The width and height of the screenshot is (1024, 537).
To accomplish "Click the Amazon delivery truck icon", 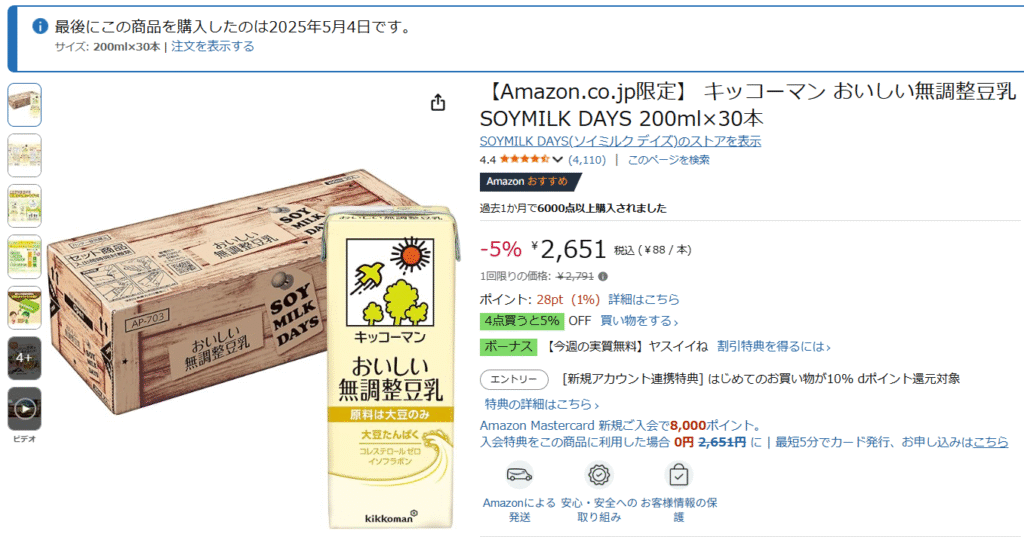I will tap(519, 475).
